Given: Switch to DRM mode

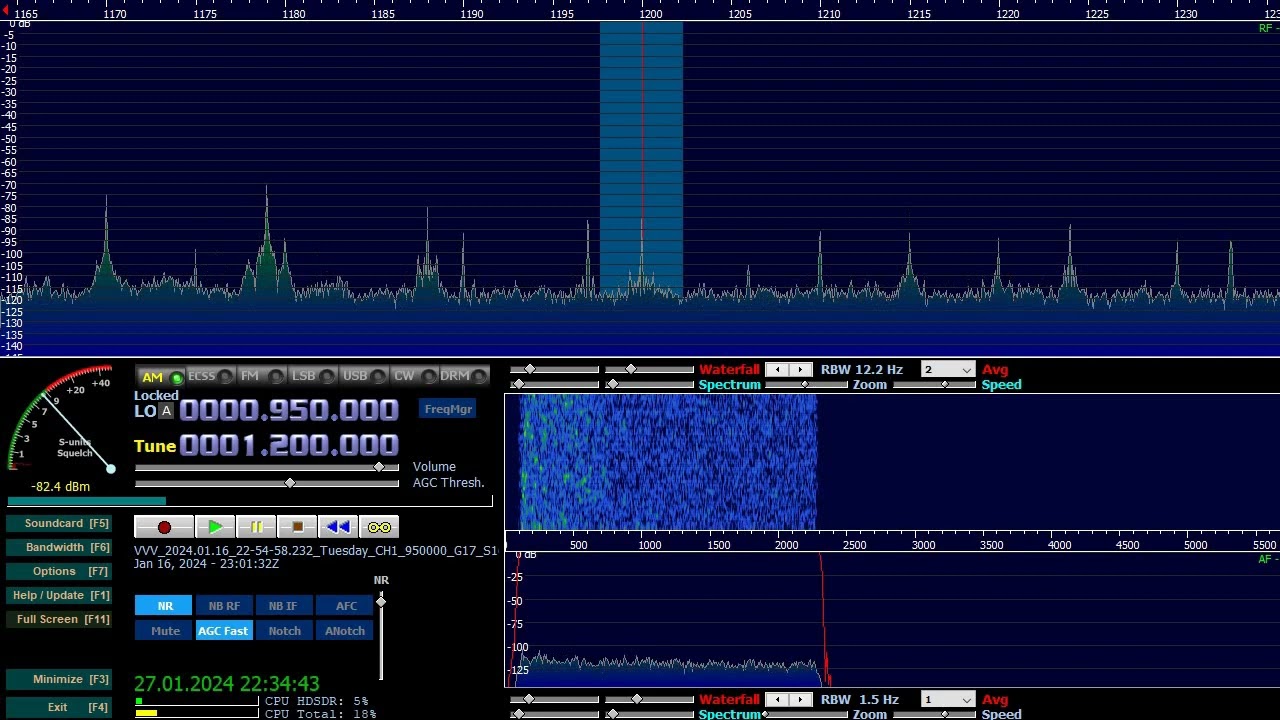Looking at the screenshot, I should click(x=464, y=376).
